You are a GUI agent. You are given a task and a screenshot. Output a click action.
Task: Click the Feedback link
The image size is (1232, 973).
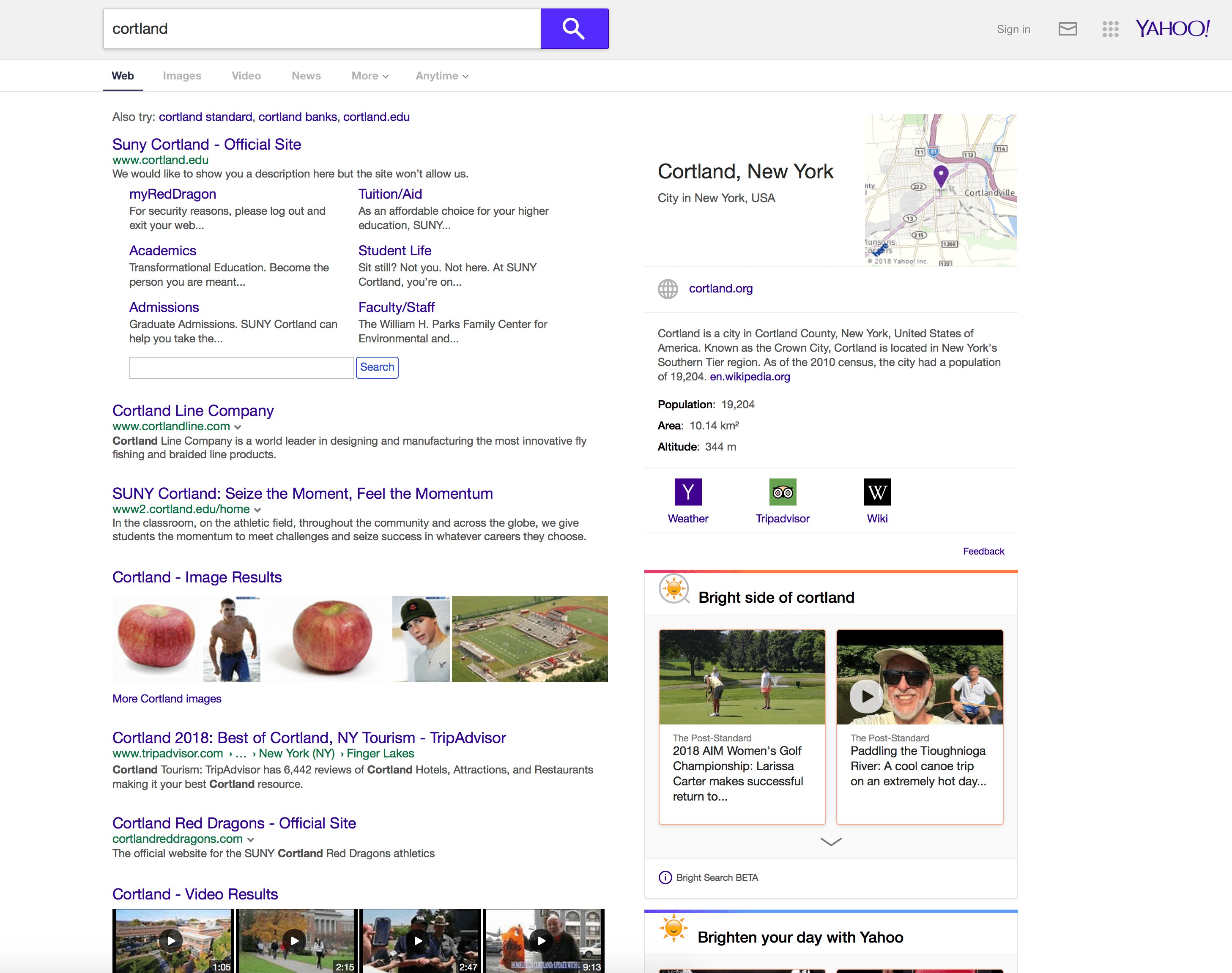point(983,551)
